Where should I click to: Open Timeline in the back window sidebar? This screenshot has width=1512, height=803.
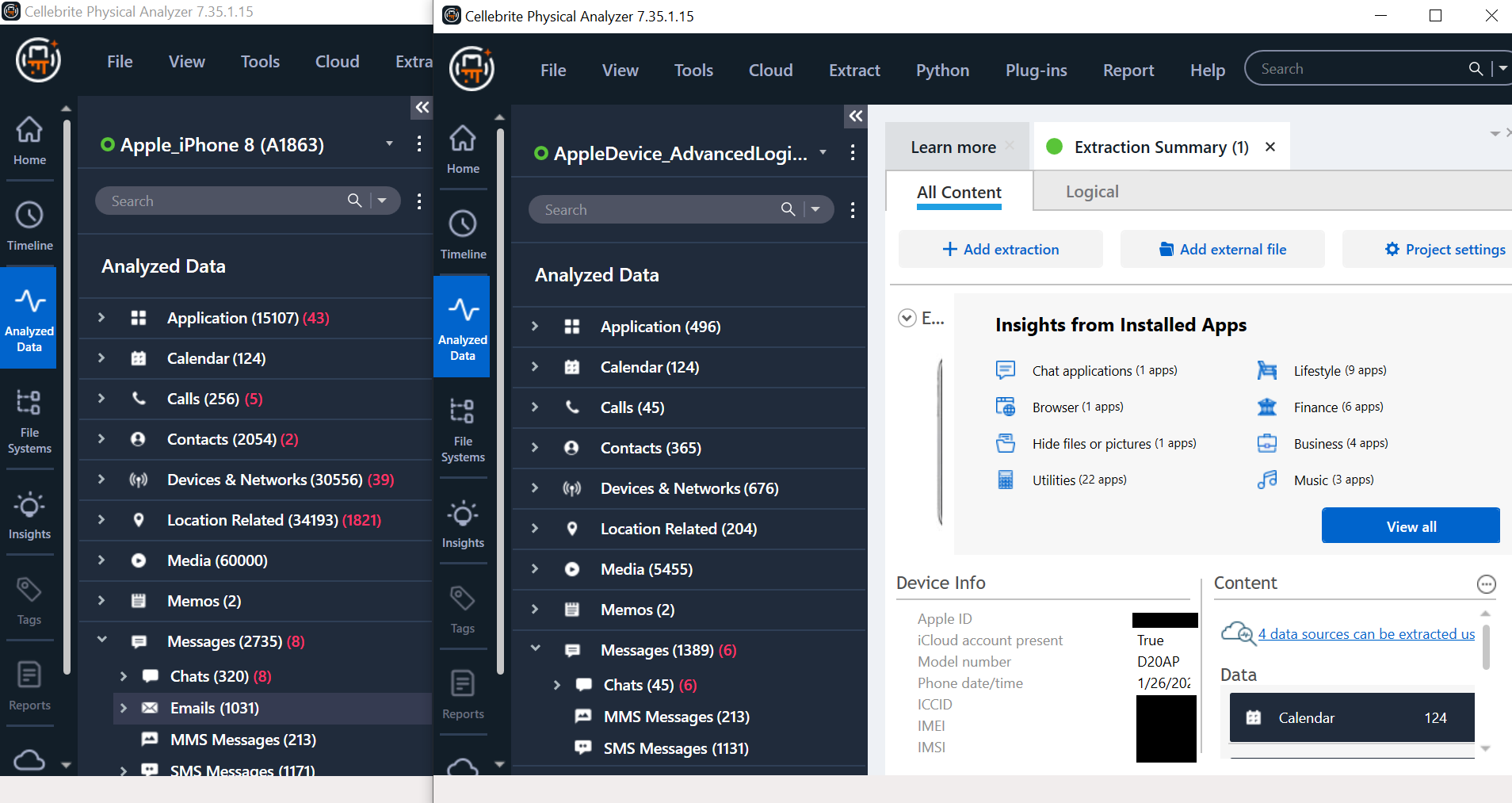tap(29, 226)
